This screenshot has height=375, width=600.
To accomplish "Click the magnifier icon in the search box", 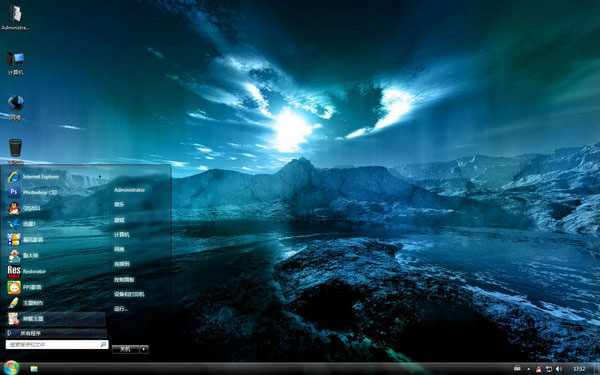I will point(103,345).
